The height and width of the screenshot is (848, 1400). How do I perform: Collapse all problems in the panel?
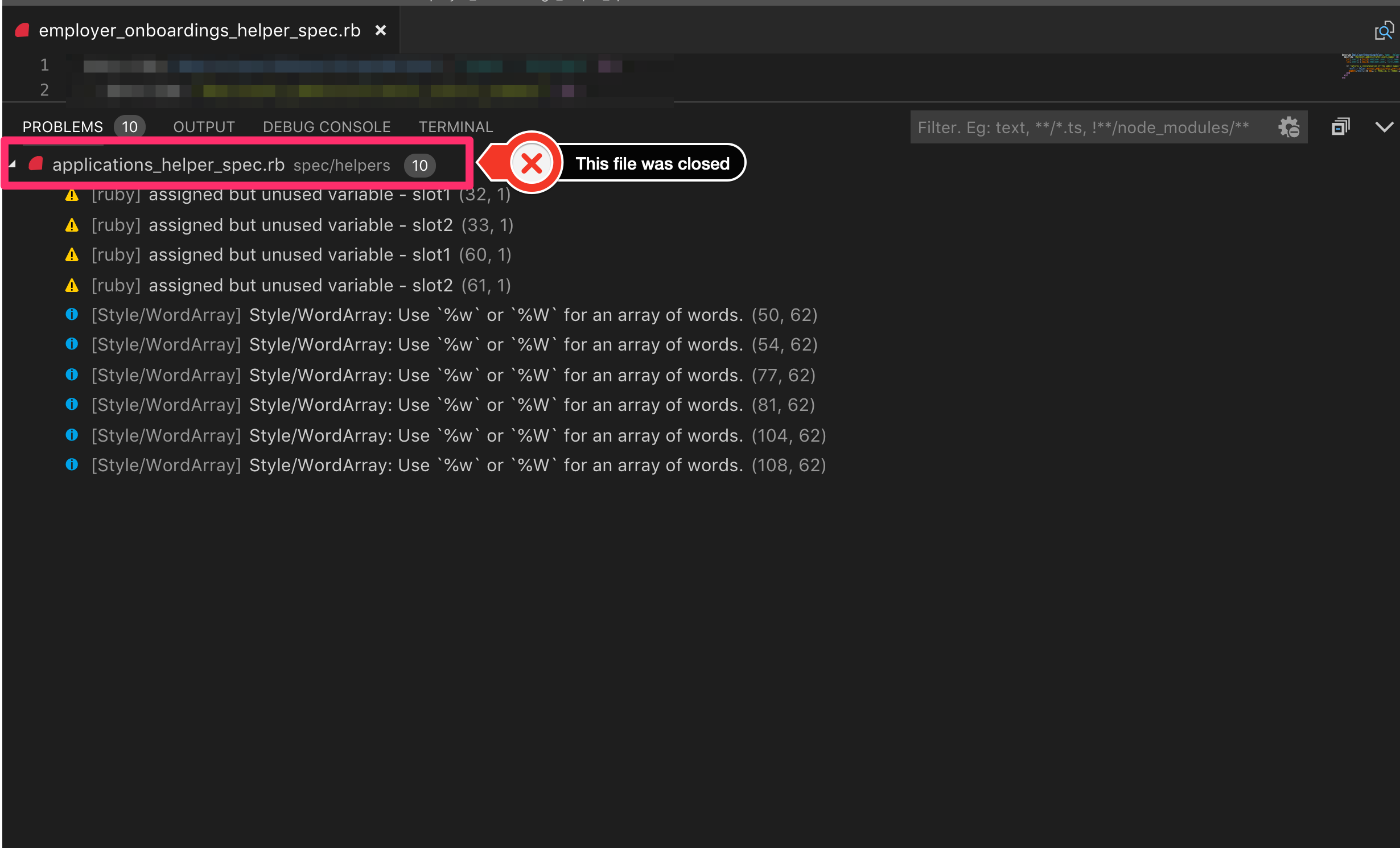pyautogui.click(x=1340, y=126)
